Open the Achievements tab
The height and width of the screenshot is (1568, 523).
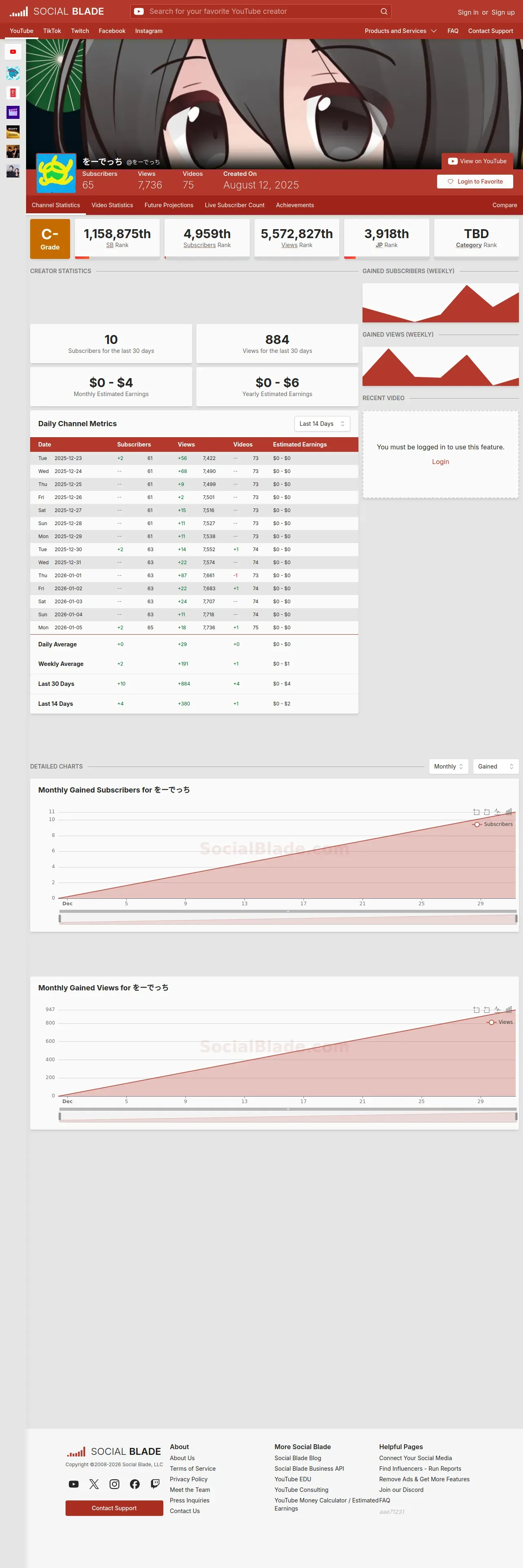click(x=294, y=205)
